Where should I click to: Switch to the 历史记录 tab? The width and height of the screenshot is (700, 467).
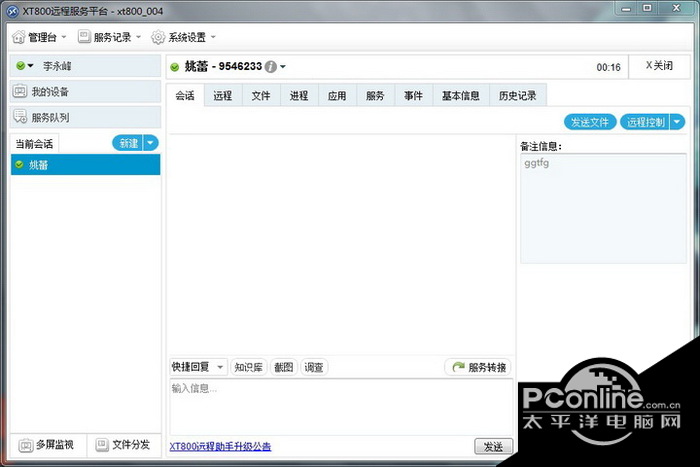tap(518, 97)
